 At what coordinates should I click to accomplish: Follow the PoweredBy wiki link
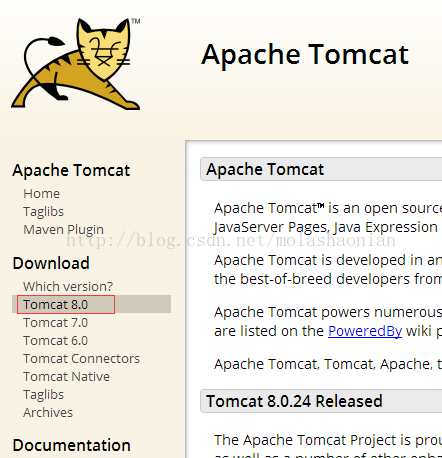(365, 331)
